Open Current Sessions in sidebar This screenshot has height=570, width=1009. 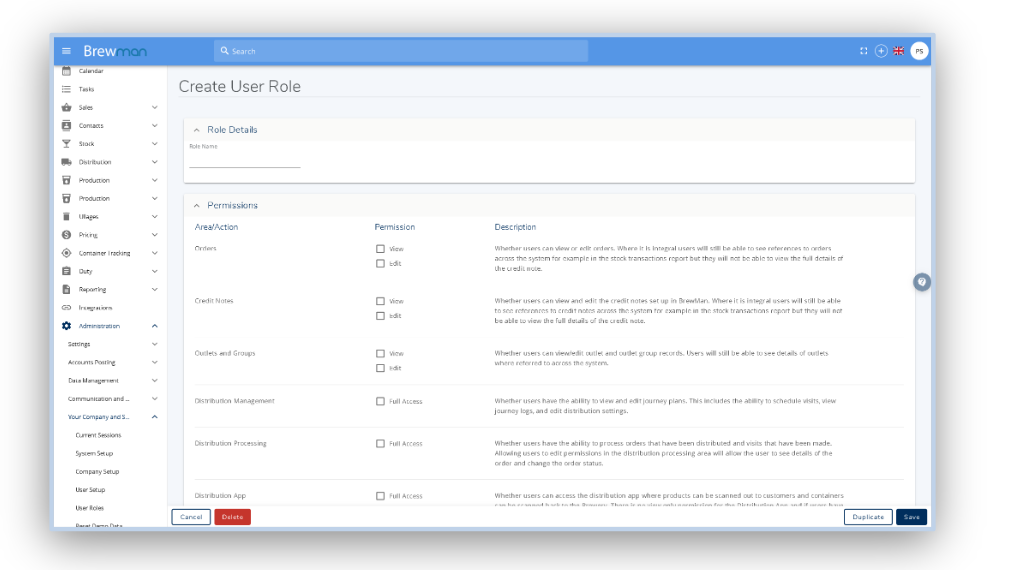click(98, 435)
